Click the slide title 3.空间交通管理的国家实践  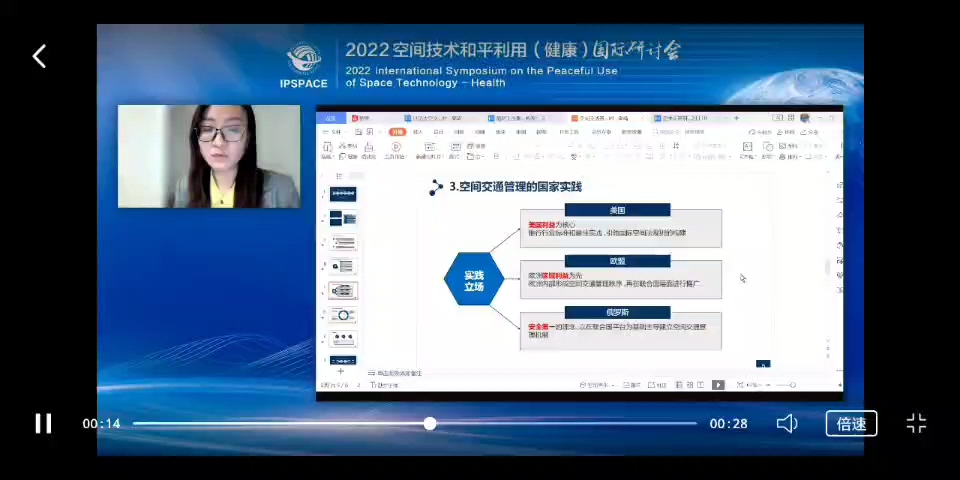(515, 187)
